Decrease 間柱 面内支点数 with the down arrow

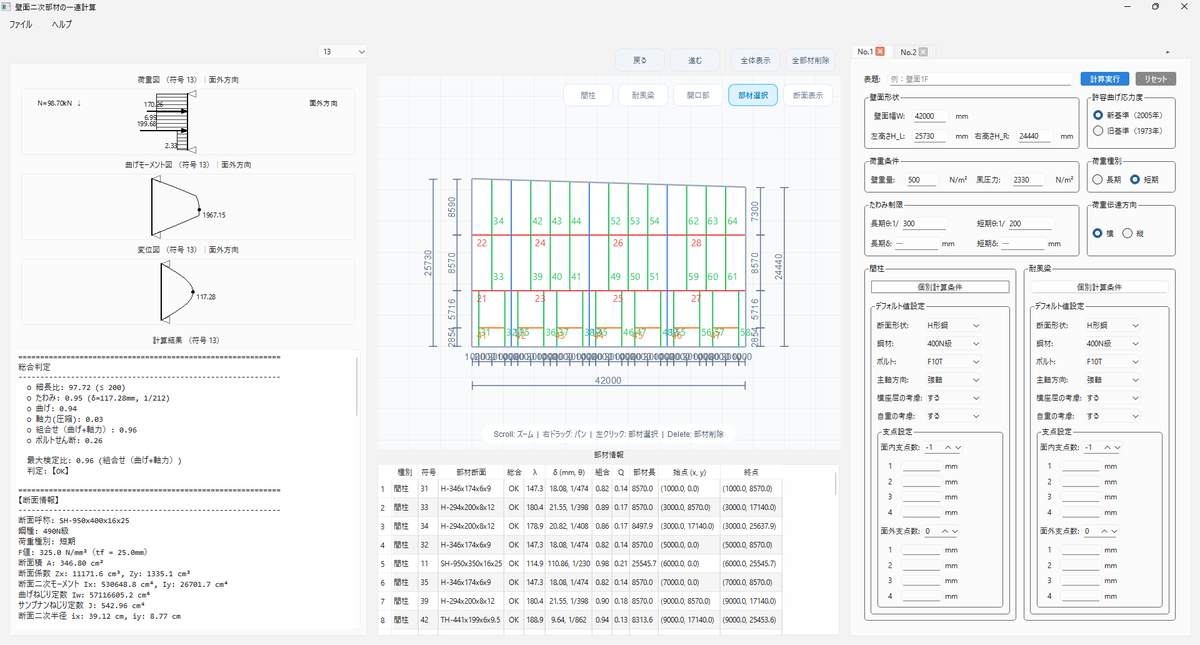click(958, 447)
